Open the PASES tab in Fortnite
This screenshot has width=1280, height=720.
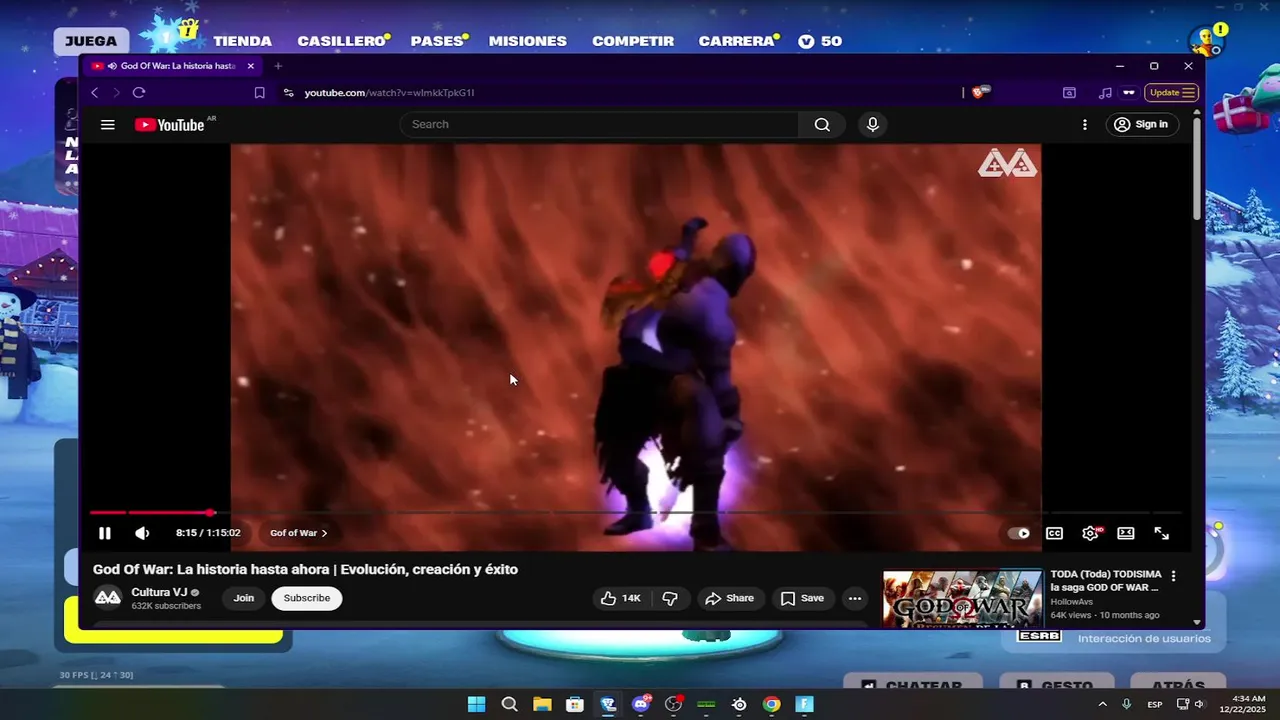tap(438, 41)
